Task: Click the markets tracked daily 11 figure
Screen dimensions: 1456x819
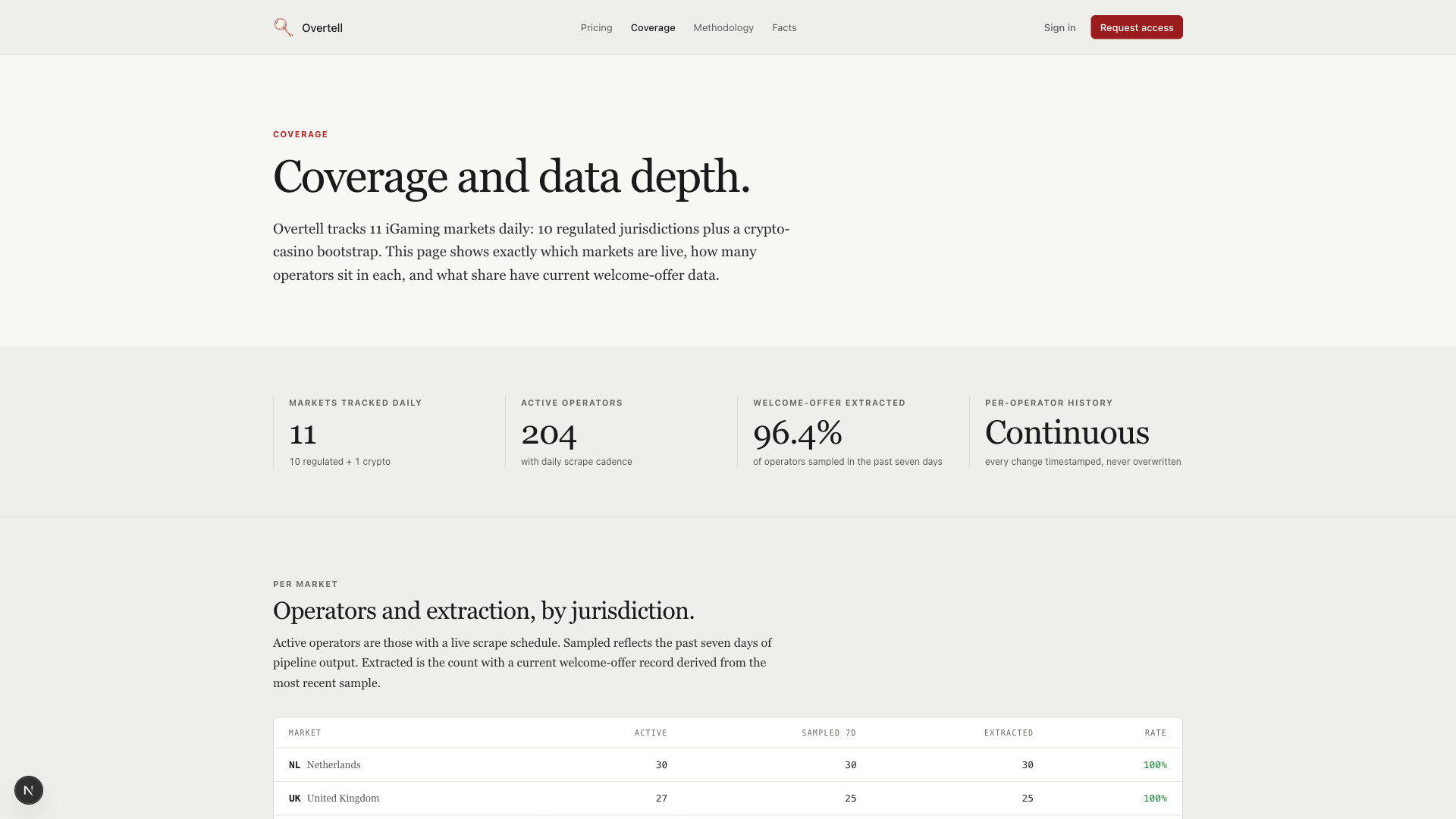Action: (x=303, y=433)
